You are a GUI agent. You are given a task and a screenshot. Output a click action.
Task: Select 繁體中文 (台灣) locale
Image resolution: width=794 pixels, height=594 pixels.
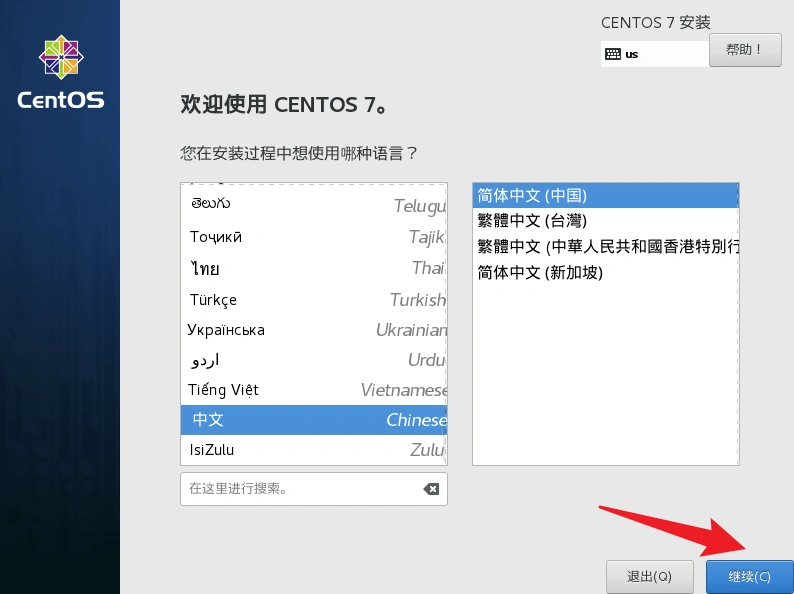[x=605, y=220]
